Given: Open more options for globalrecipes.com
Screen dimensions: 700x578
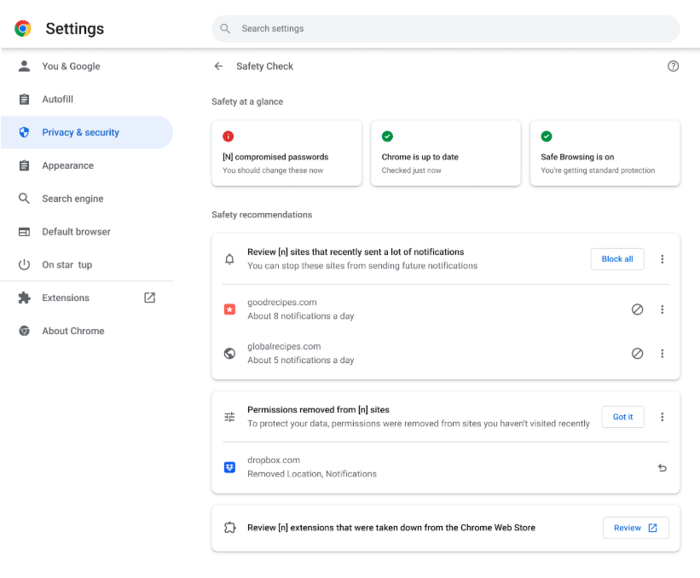Looking at the screenshot, I should tap(662, 353).
